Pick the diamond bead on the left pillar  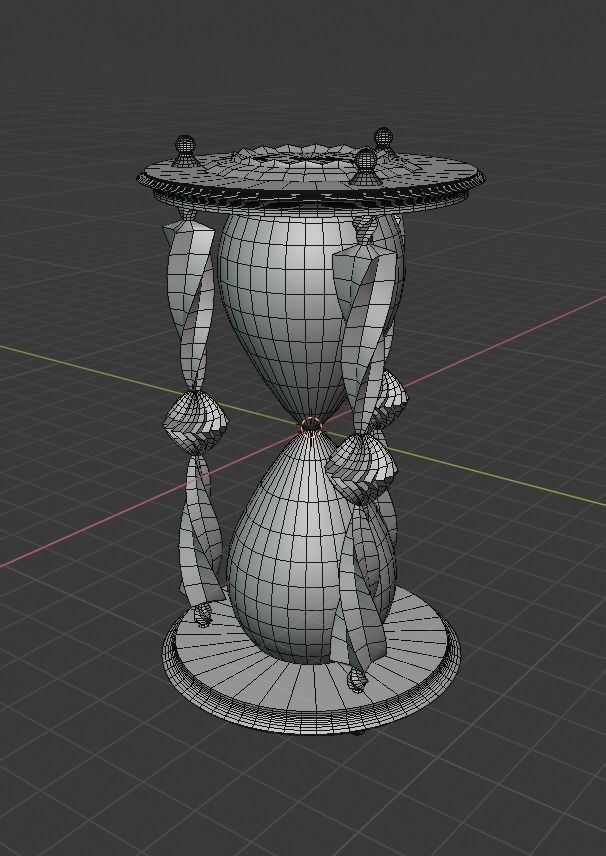pos(195,423)
